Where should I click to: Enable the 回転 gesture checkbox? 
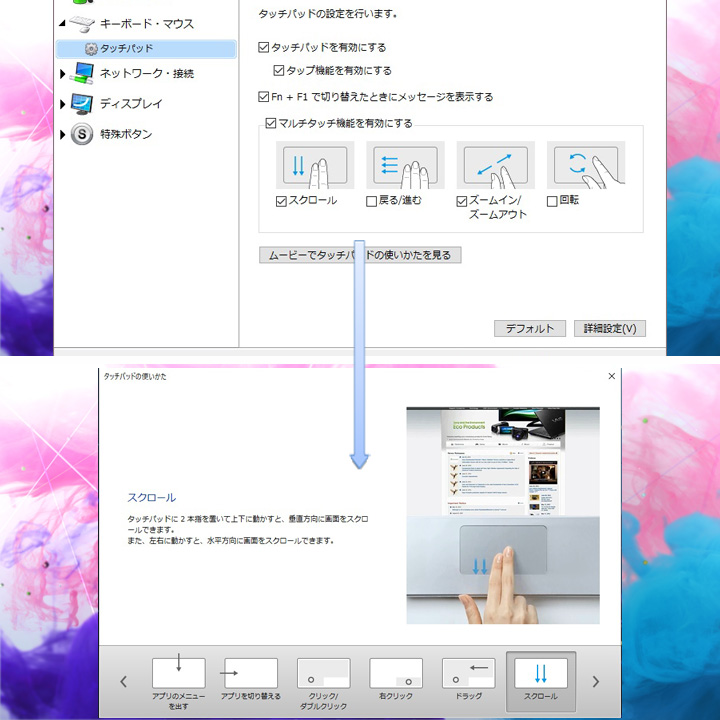pos(552,201)
